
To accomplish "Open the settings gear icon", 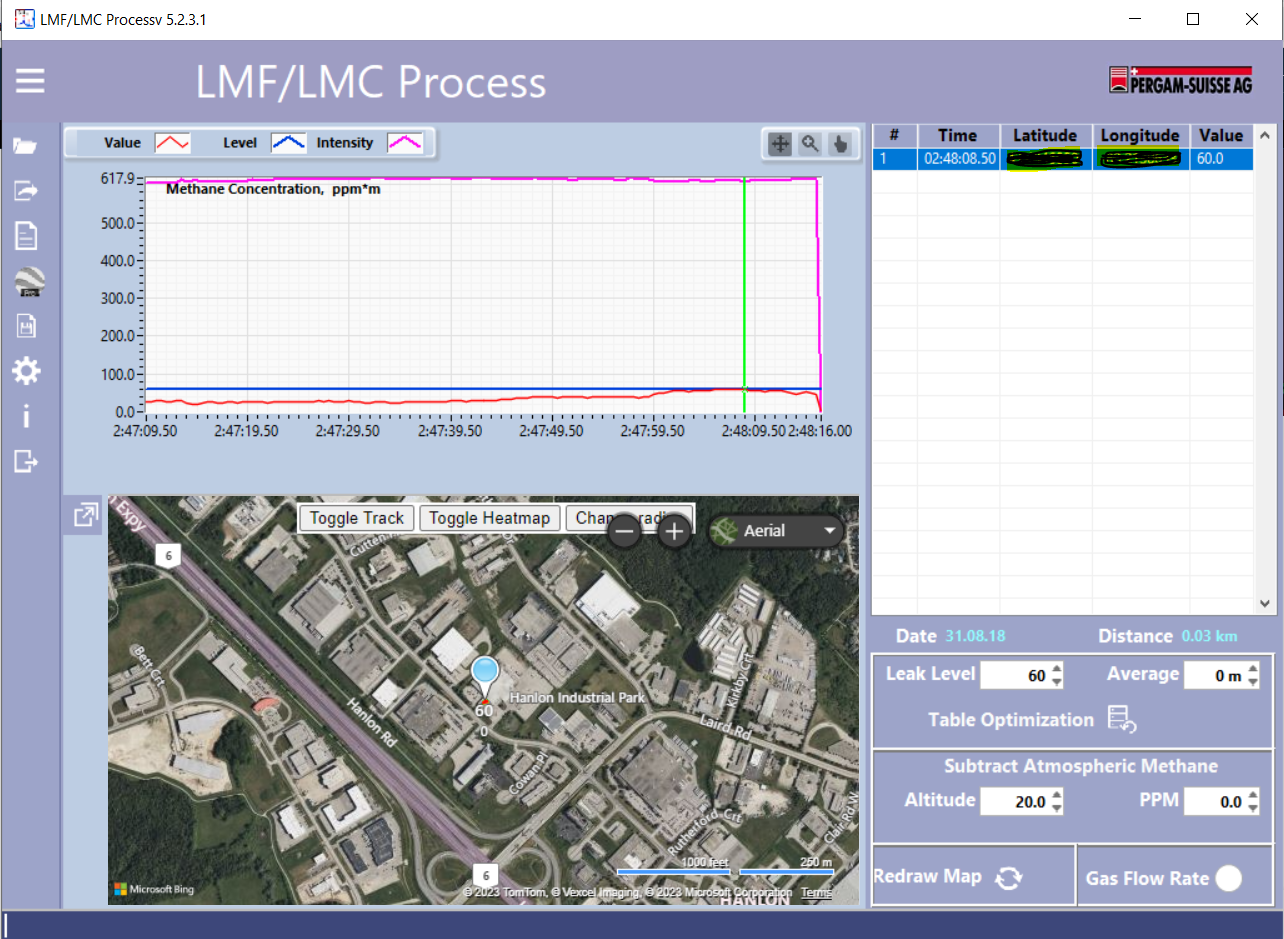I will pos(26,371).
